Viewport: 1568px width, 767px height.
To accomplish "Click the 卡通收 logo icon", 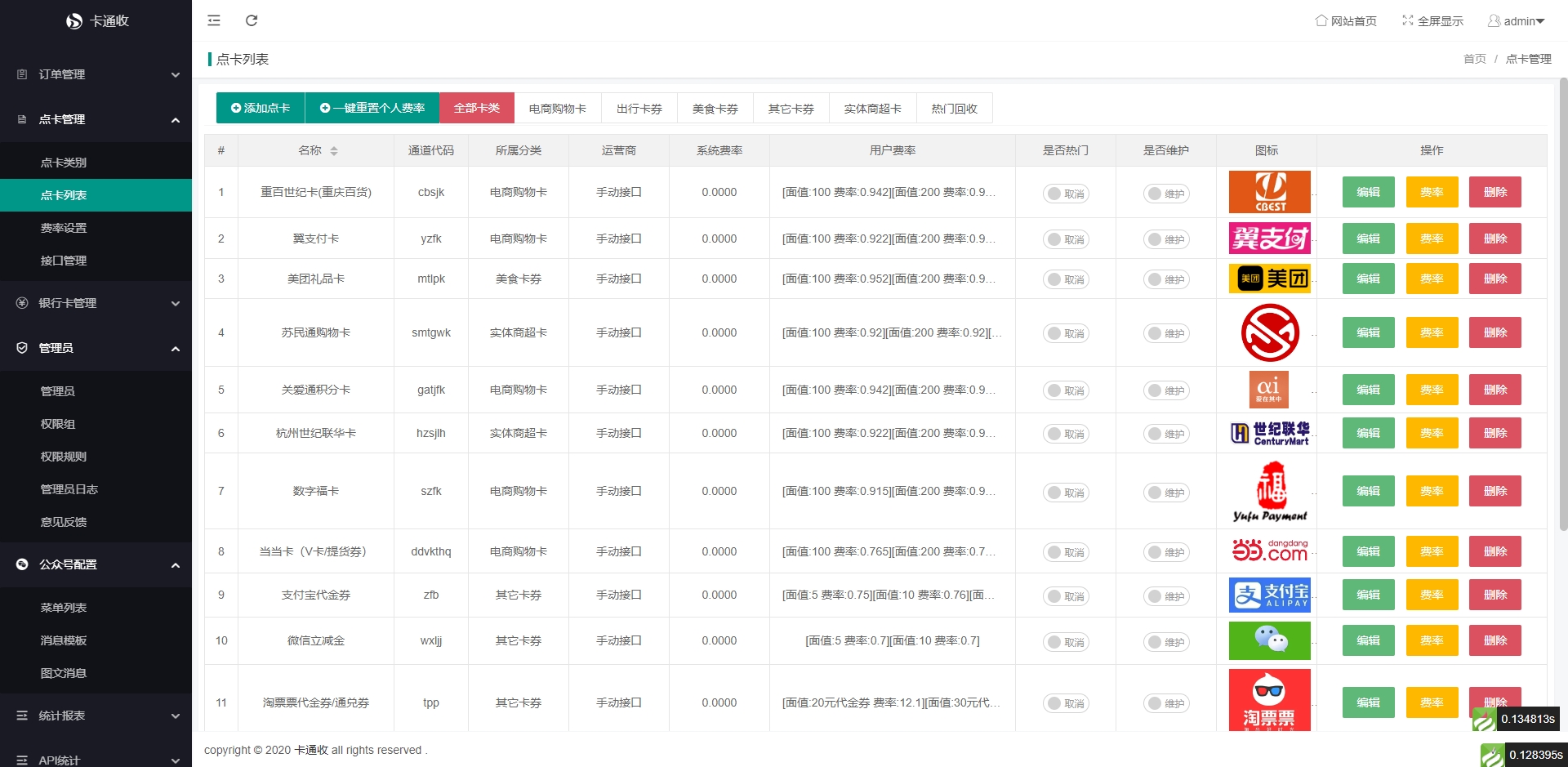I will 74,21.
